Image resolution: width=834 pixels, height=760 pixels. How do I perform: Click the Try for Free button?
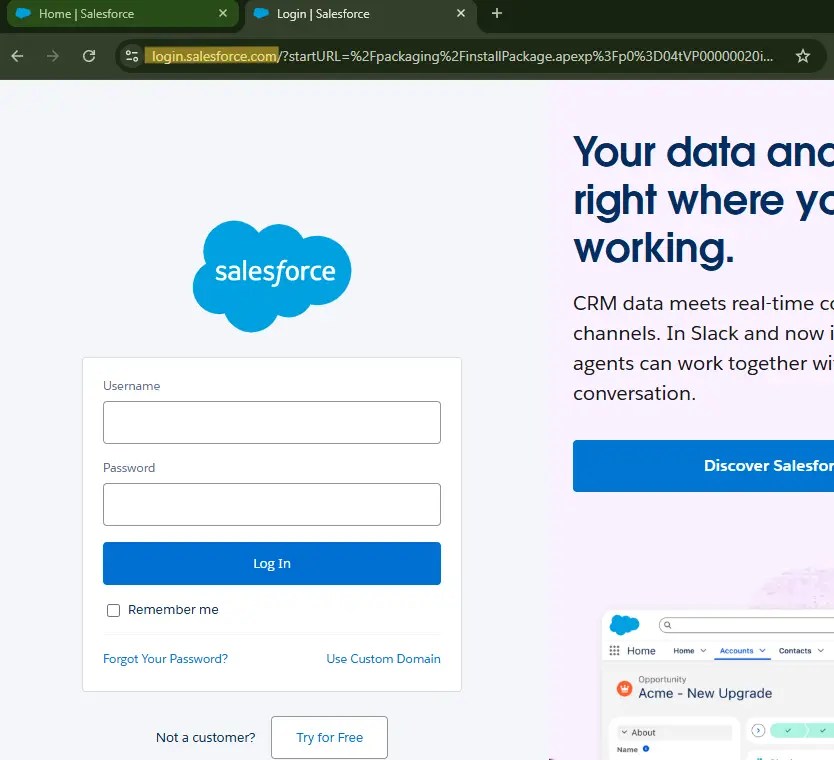329,737
